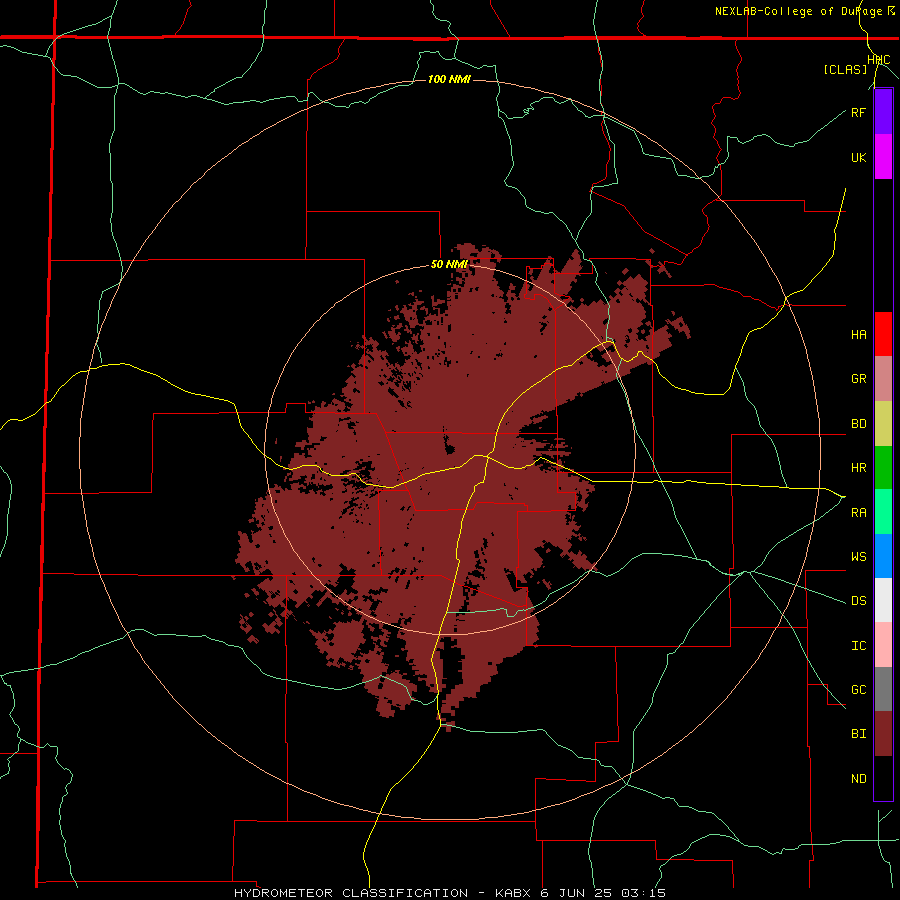Click the DS white legend swatch
Screen dimensions: 900x900
[883, 600]
